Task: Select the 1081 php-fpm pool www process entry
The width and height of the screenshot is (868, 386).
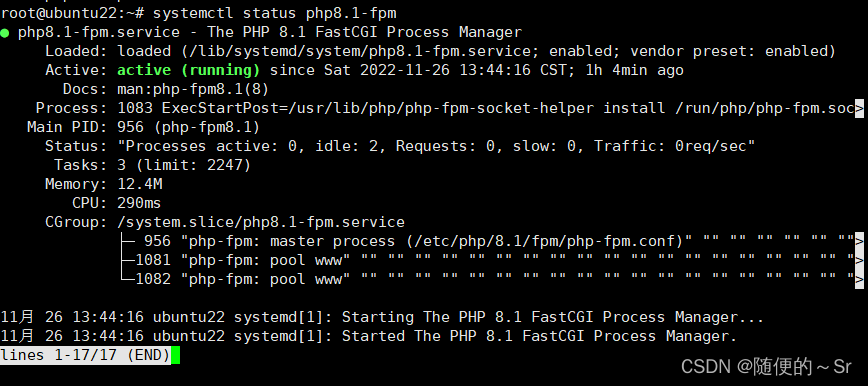Action: pos(242,260)
